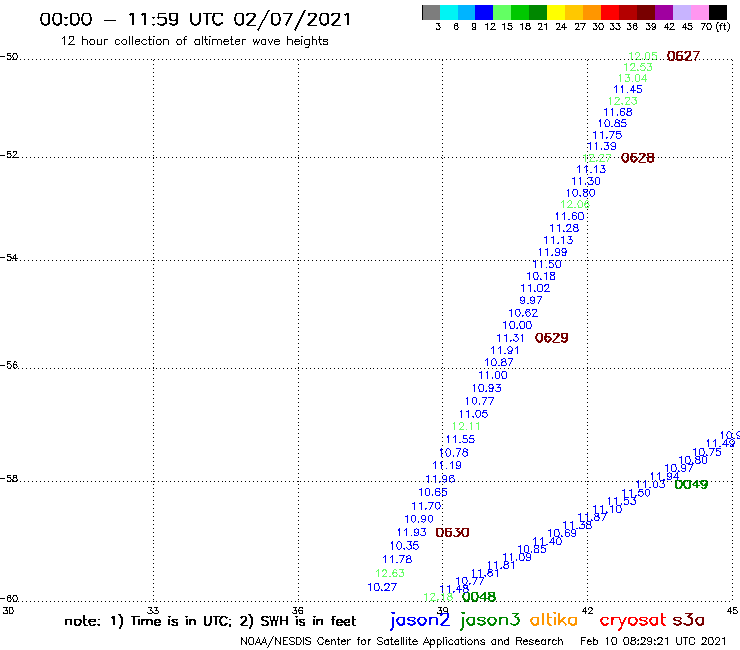This screenshot has height=650, width=740.
Task: Click the date range title 00:00 – 11:59 UTC 02/07/2021
Action: coord(195,20)
